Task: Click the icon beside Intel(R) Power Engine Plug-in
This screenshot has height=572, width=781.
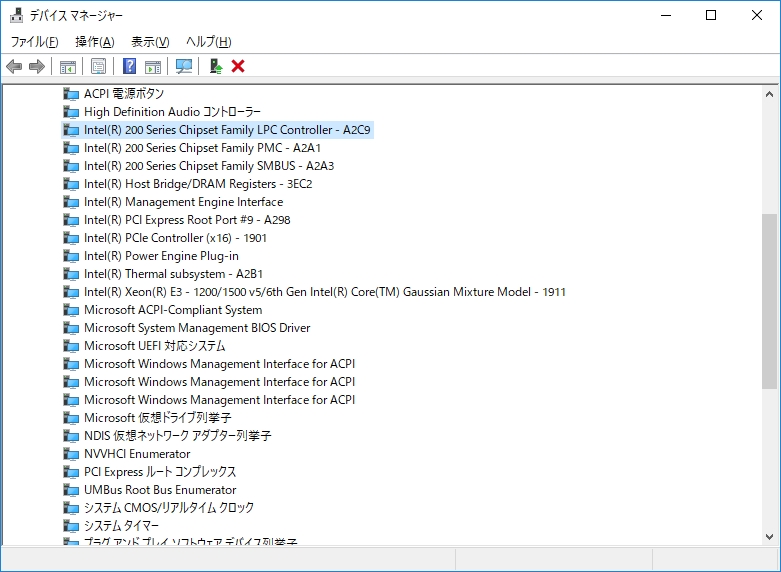Action: click(x=71, y=256)
